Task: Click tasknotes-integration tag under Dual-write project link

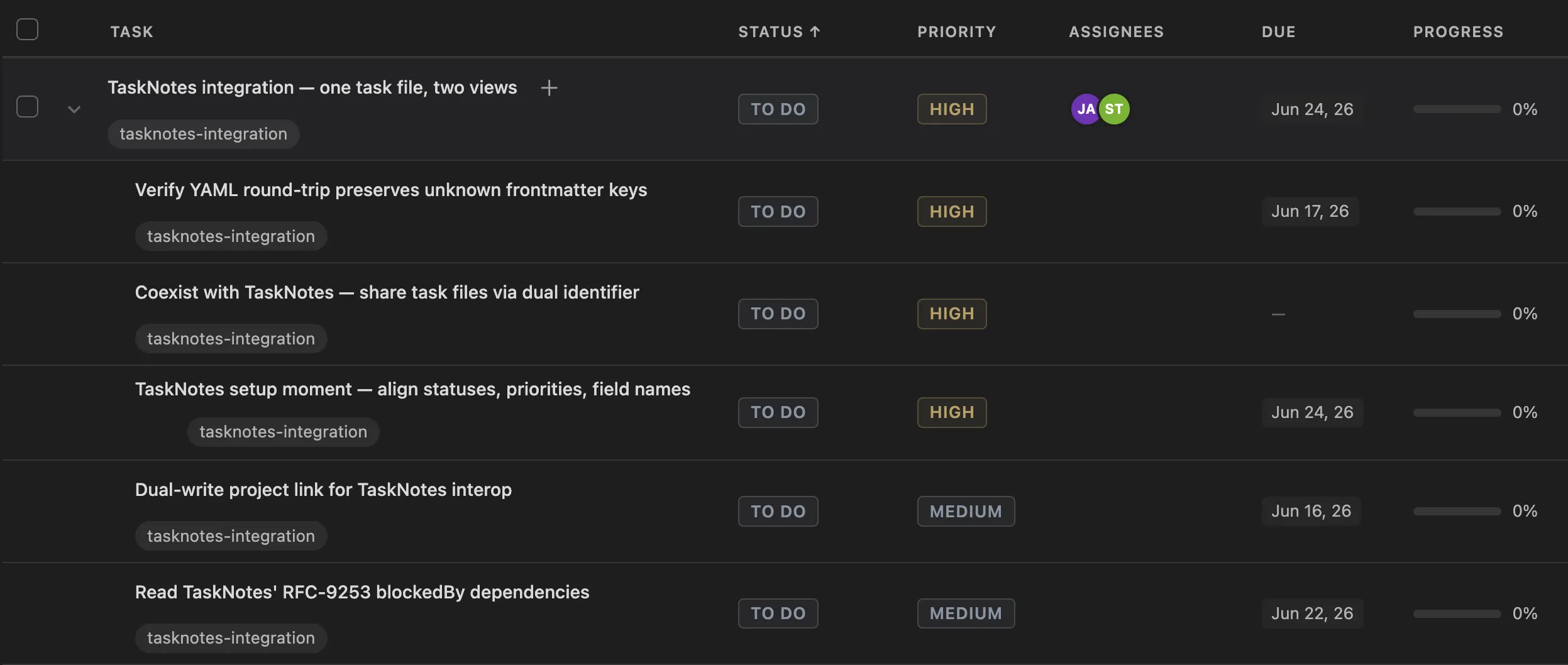Action: (x=231, y=536)
